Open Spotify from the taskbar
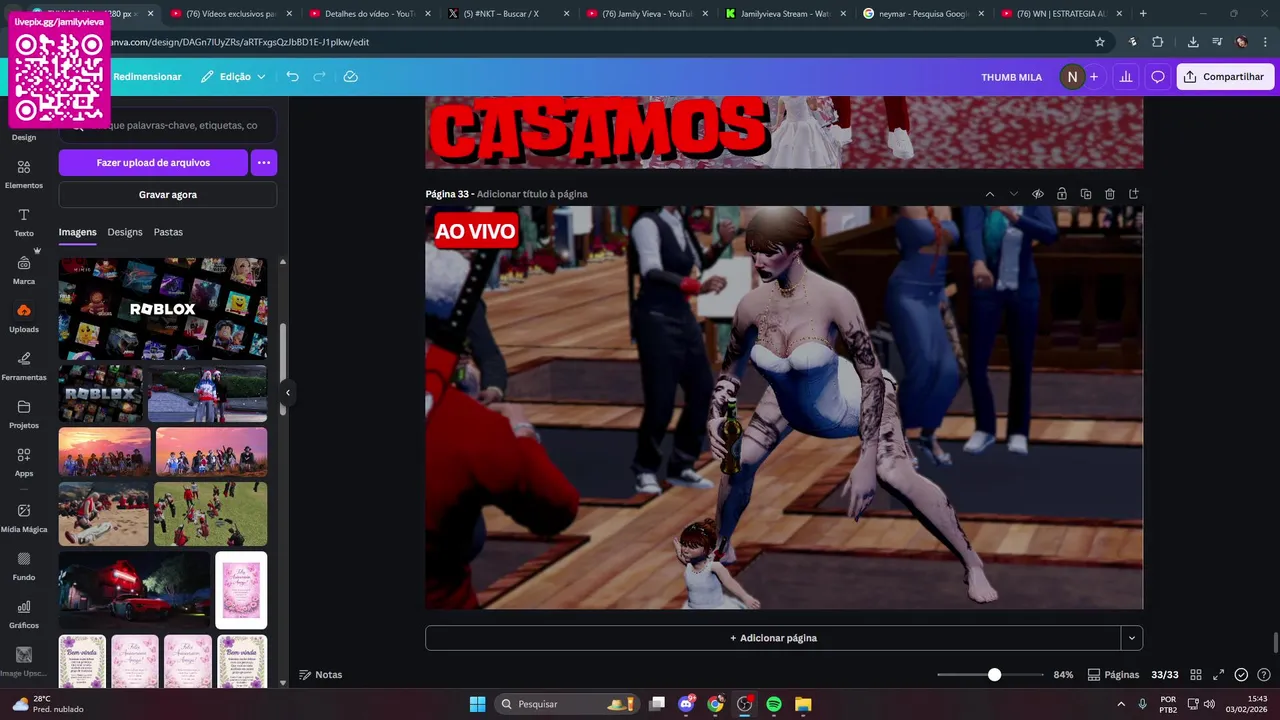The width and height of the screenshot is (1280, 720). (774, 704)
